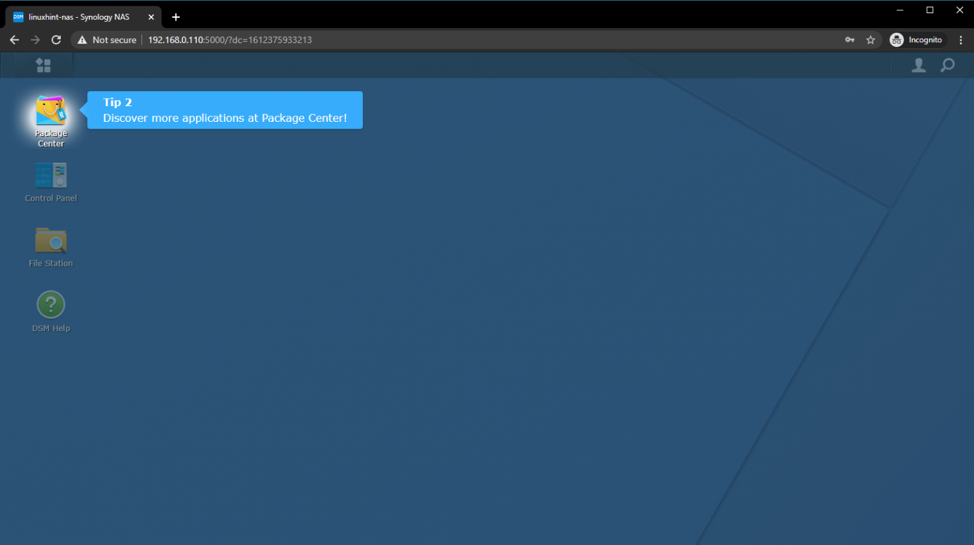Select the linuxhint-nas - Synology NAS tab
This screenshot has height=545, width=974.
coord(84,17)
